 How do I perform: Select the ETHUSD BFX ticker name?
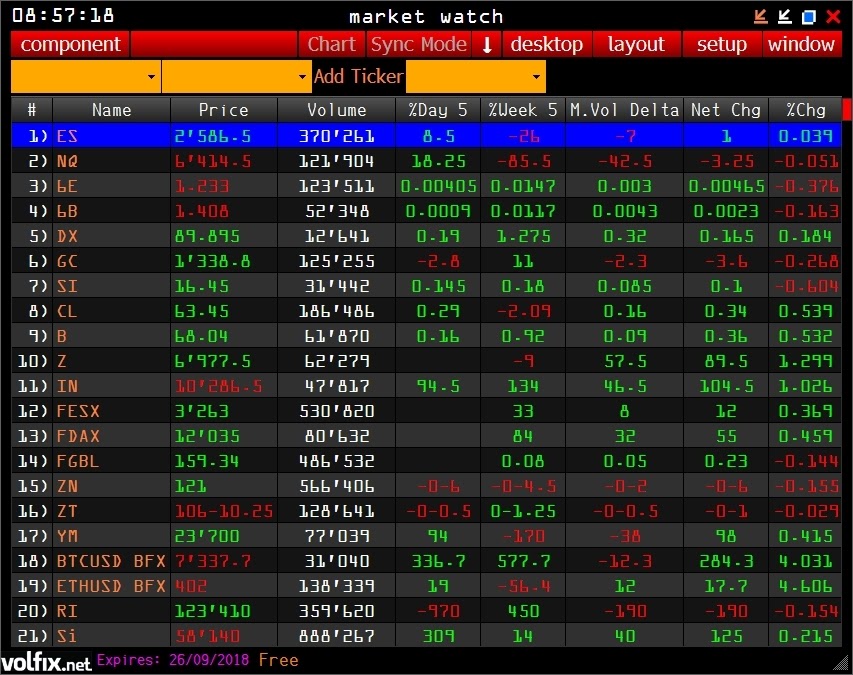(111, 586)
